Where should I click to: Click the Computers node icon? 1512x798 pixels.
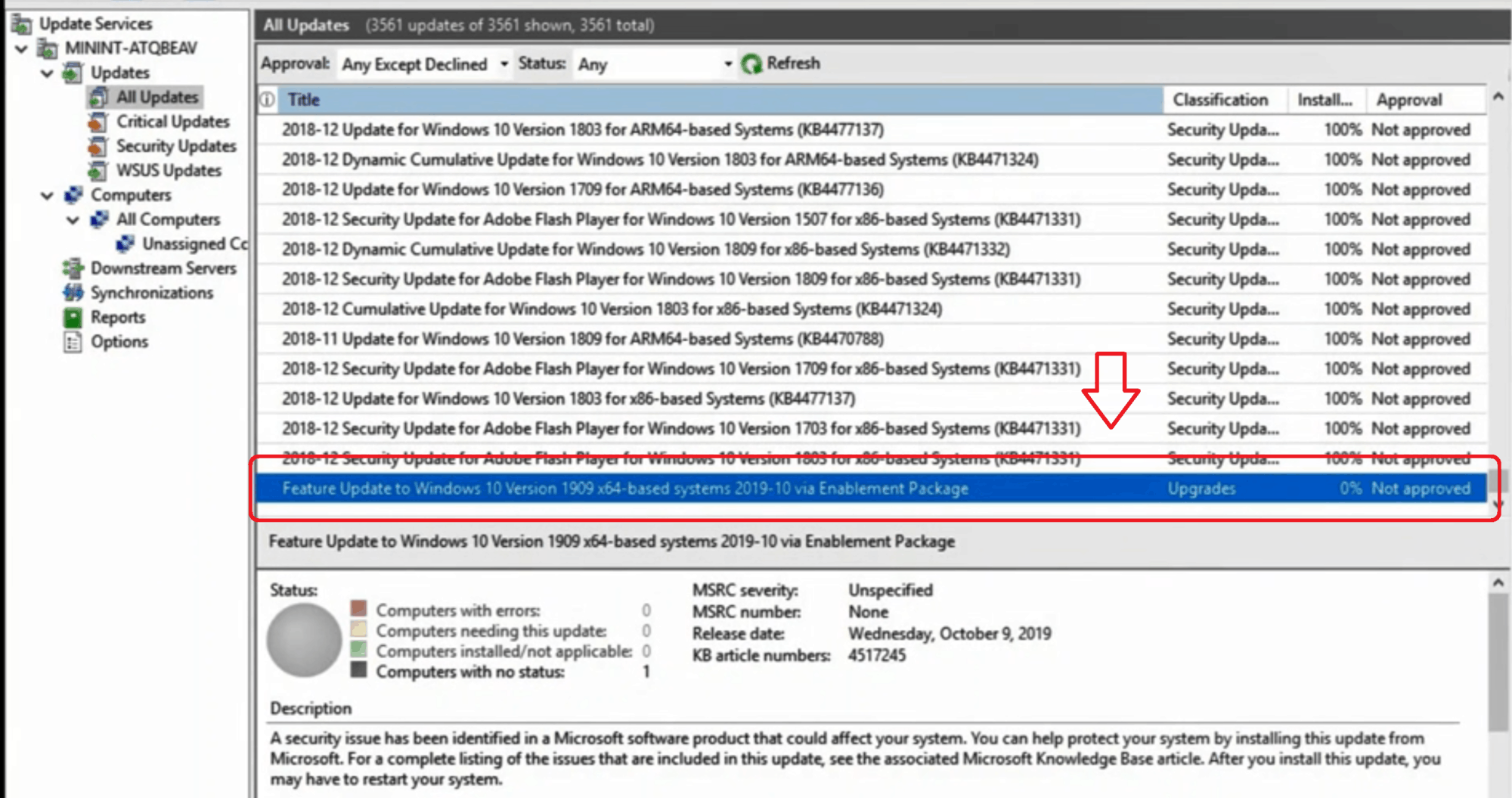pos(73,195)
